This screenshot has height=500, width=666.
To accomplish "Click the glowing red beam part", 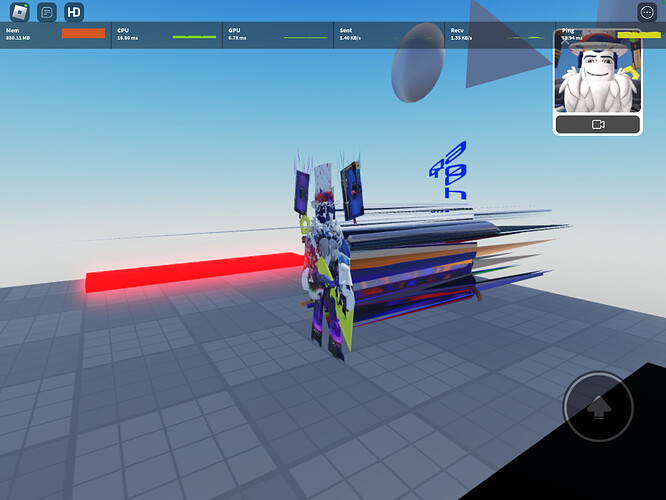I will (x=195, y=272).
